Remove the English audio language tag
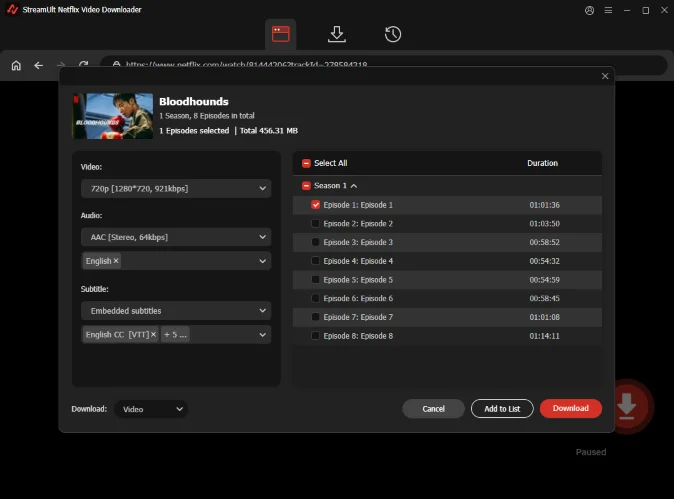 tap(116, 261)
